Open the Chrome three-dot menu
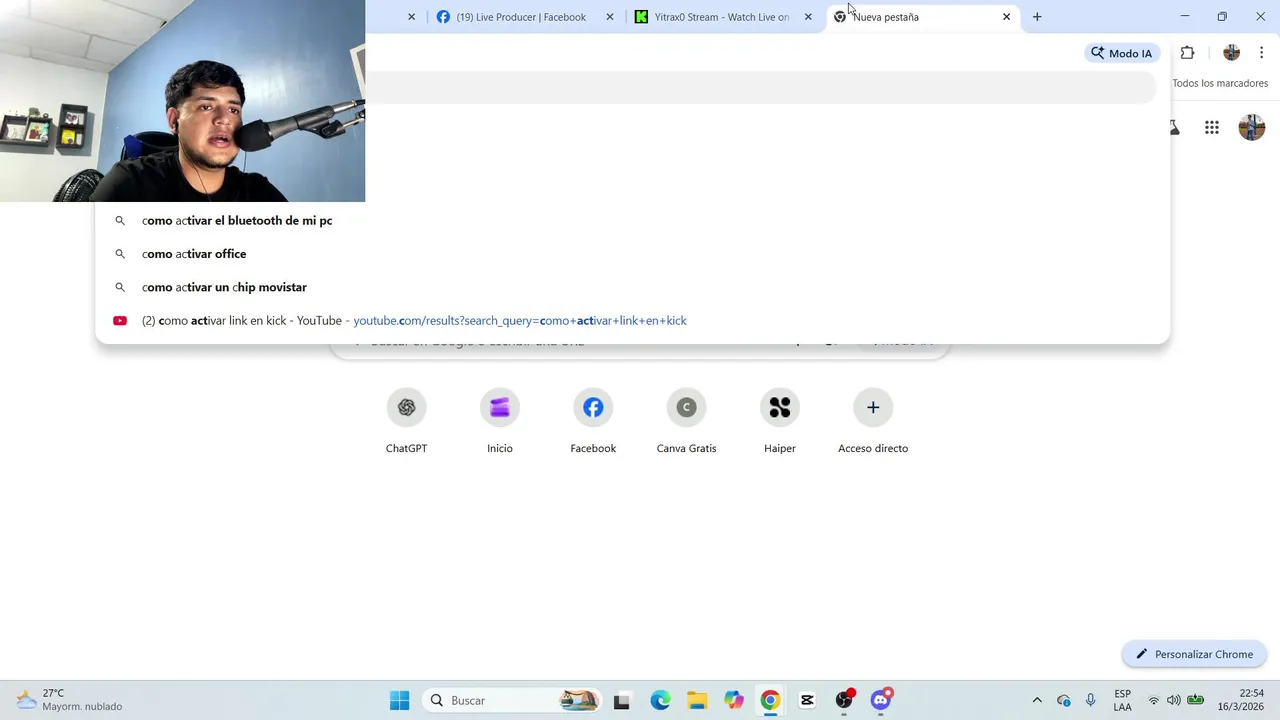 click(x=1262, y=53)
